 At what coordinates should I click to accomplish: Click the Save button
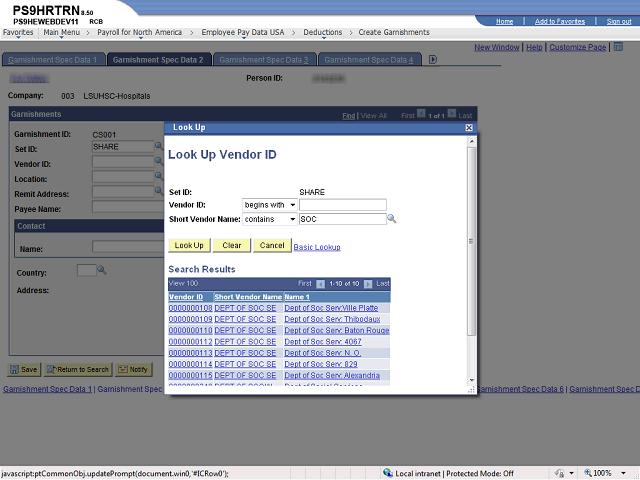click(24, 369)
